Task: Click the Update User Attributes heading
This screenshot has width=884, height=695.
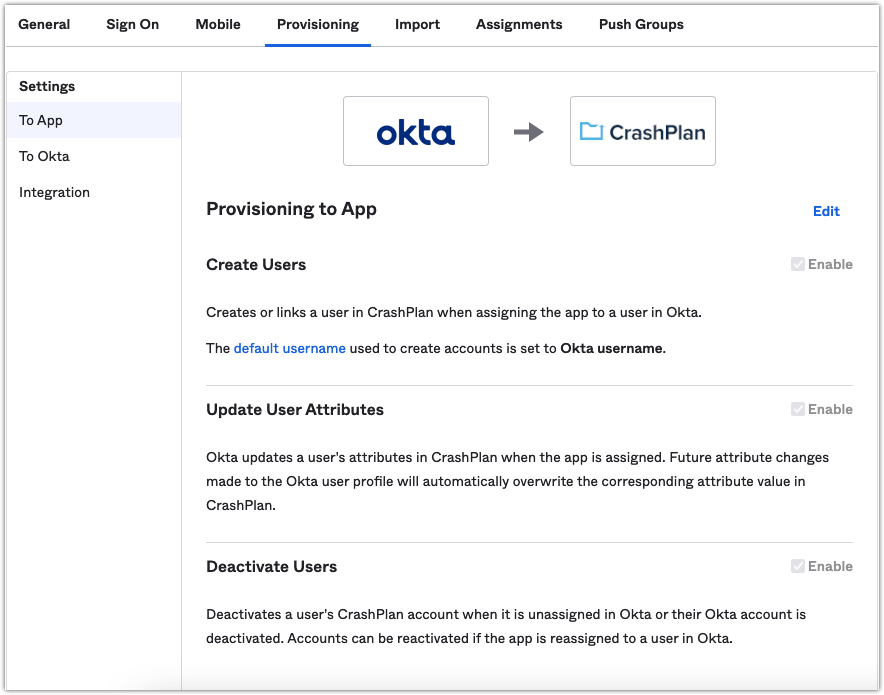Action: click(x=295, y=410)
